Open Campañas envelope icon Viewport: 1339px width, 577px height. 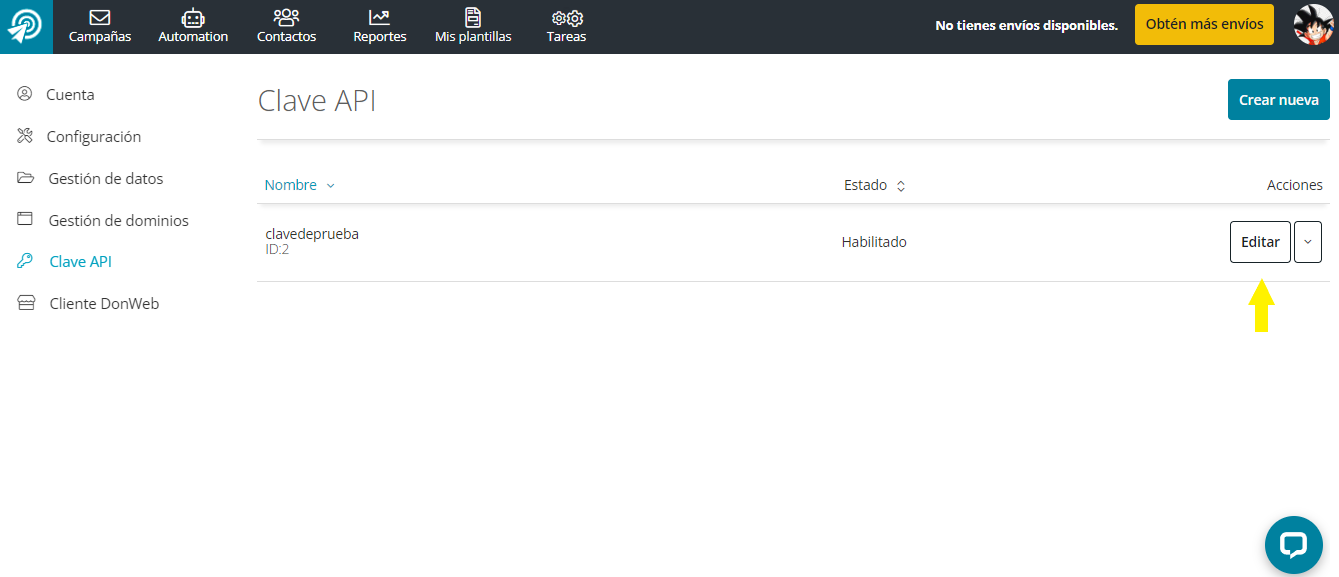pos(100,17)
